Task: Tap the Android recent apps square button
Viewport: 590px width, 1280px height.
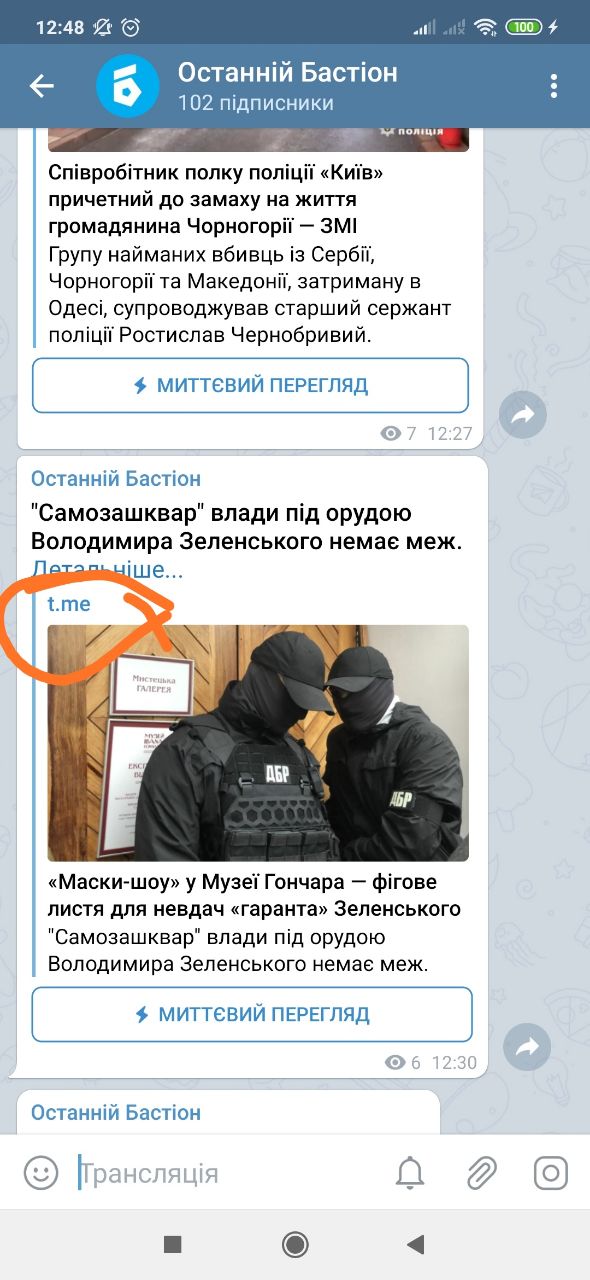Action: (x=172, y=1244)
